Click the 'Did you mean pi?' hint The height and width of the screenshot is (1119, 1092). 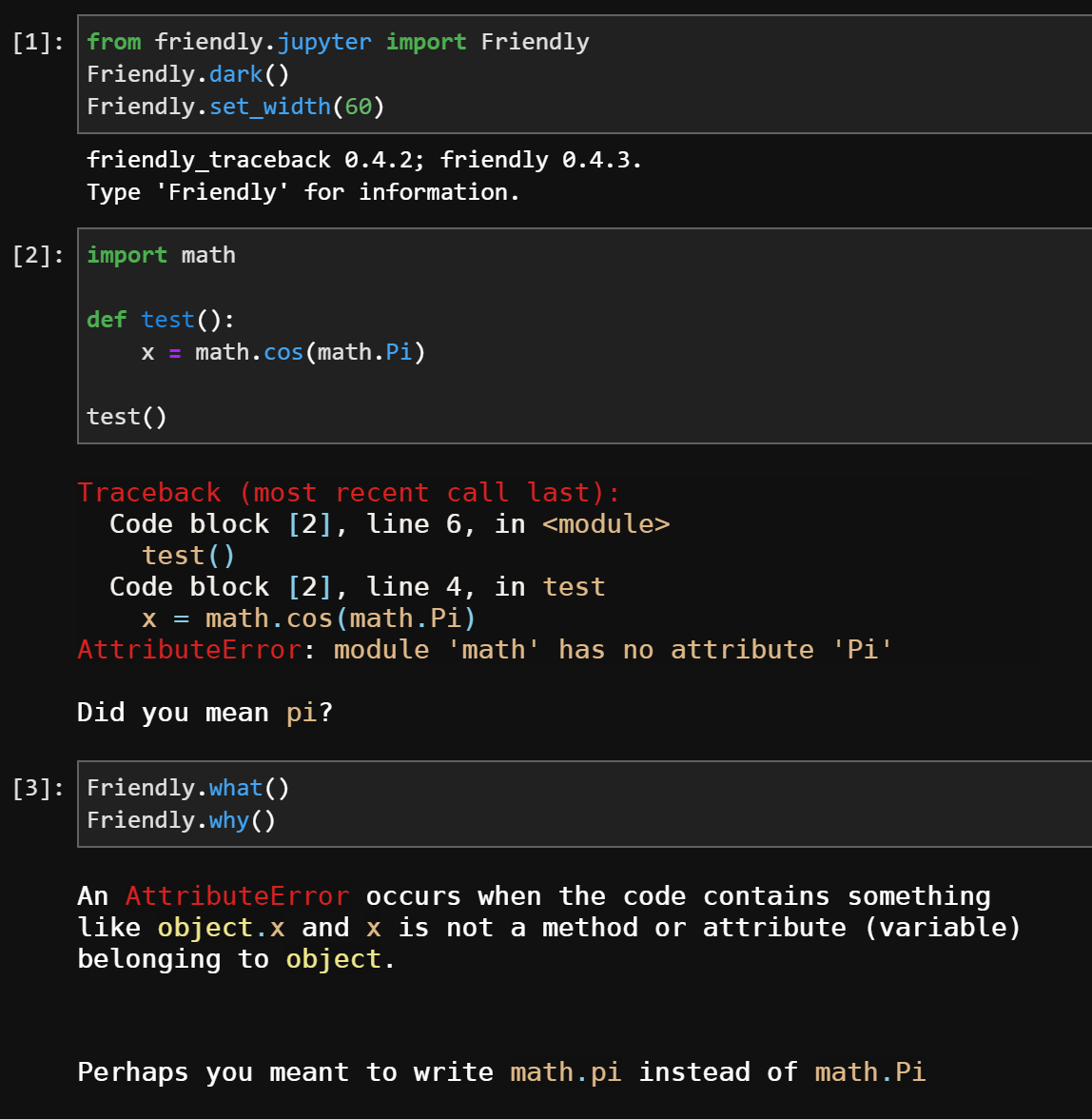(205, 712)
